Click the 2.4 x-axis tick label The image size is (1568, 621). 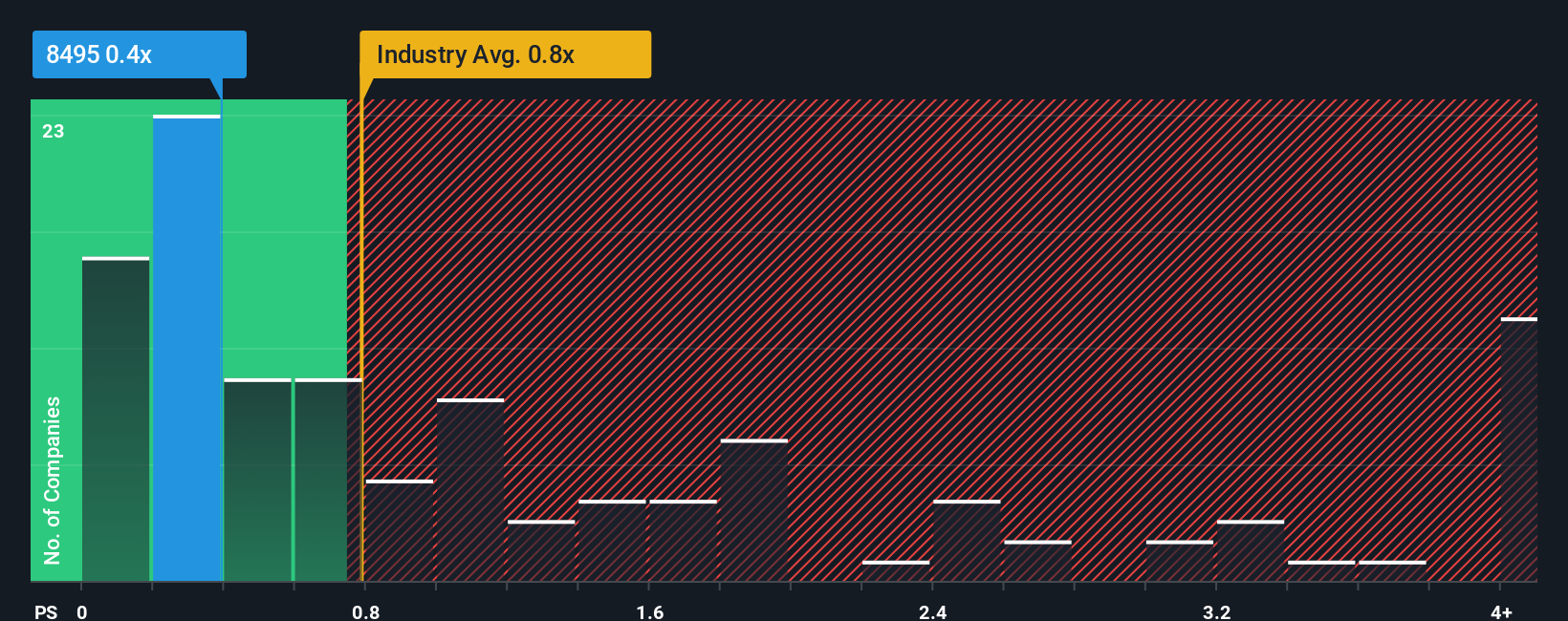[x=933, y=611]
